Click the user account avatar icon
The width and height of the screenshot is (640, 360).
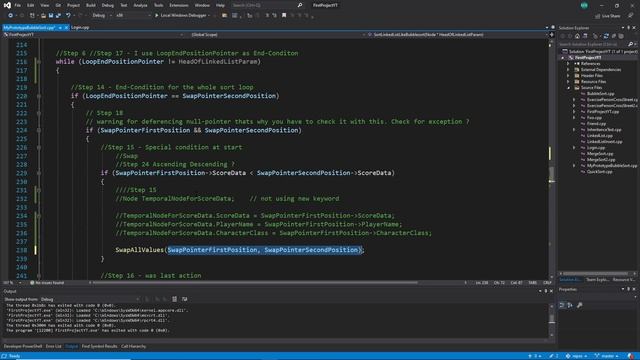584,5
